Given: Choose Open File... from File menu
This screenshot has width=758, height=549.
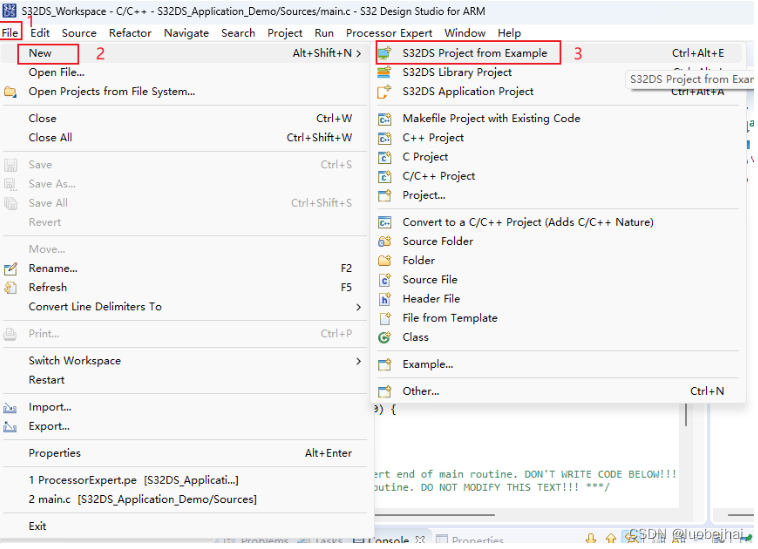Looking at the screenshot, I should (x=184, y=72).
